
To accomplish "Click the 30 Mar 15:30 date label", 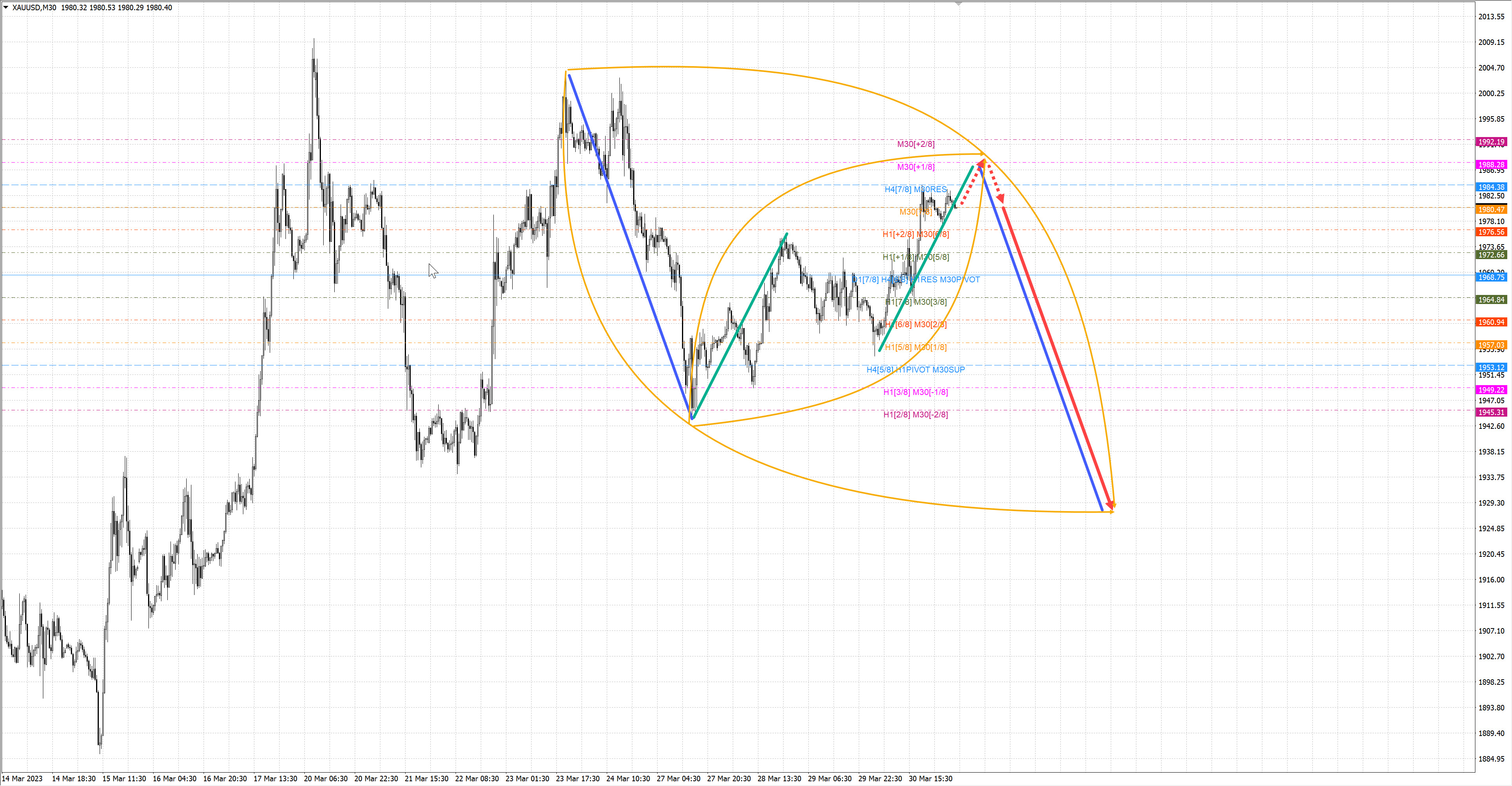I will (930, 779).
